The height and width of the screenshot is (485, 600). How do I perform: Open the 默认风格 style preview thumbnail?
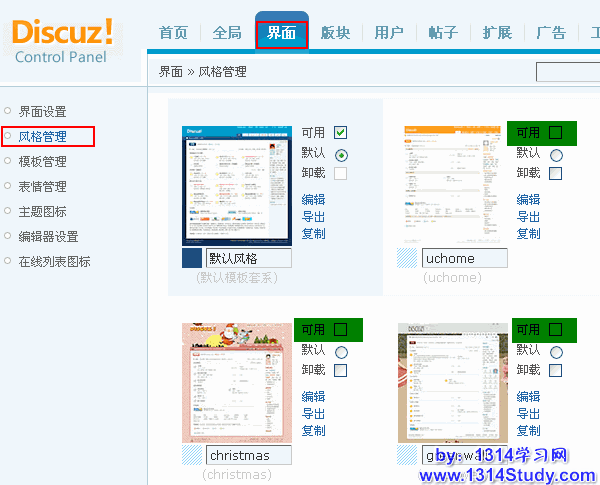click(x=238, y=185)
